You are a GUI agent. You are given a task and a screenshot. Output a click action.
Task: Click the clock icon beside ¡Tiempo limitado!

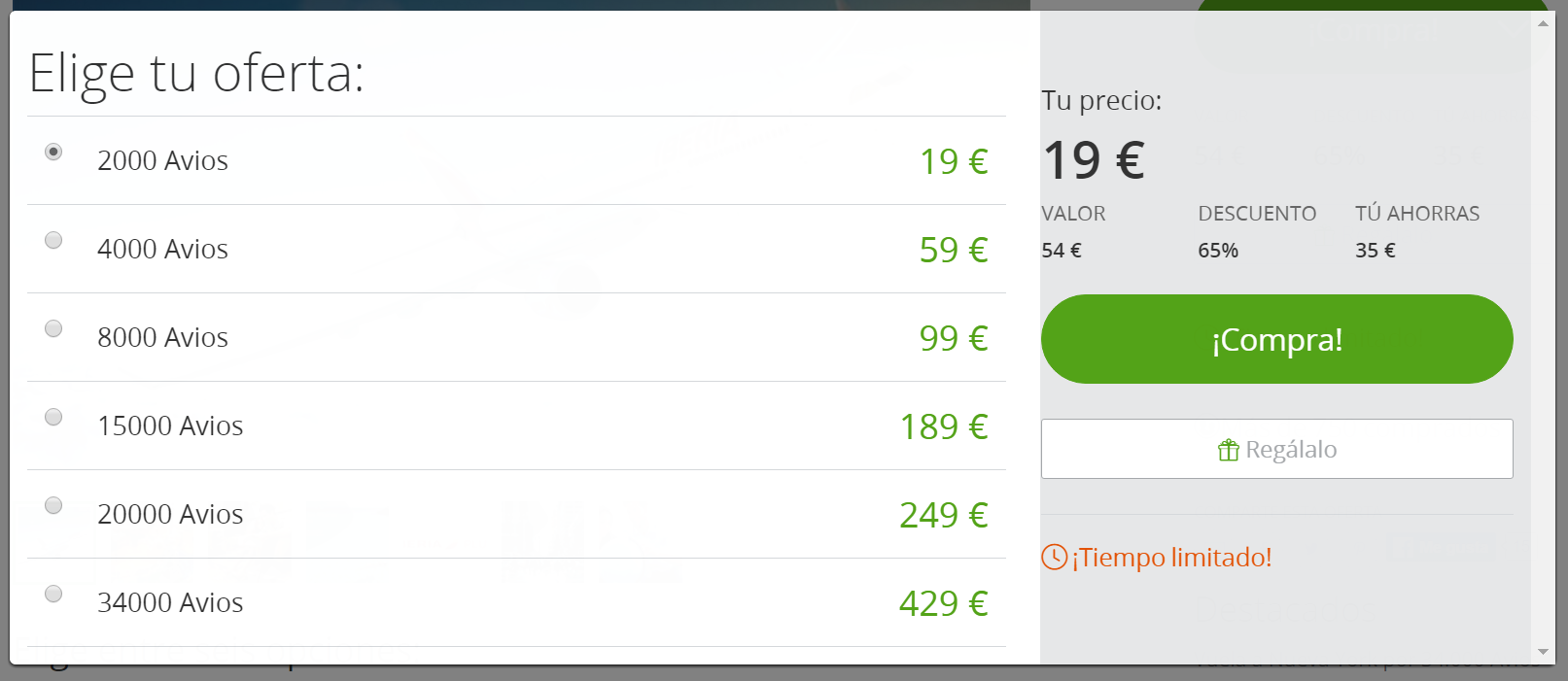1055,557
